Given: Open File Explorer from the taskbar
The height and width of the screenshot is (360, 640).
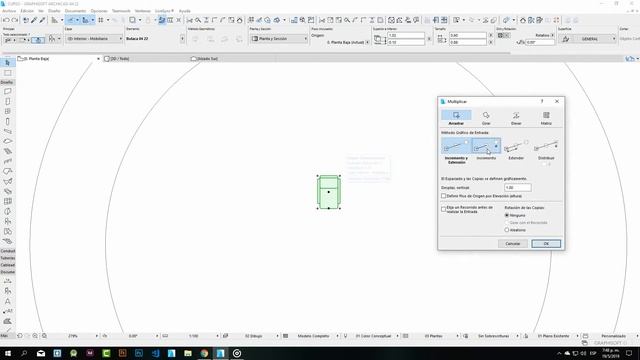Looking at the screenshot, I should coord(188,353).
